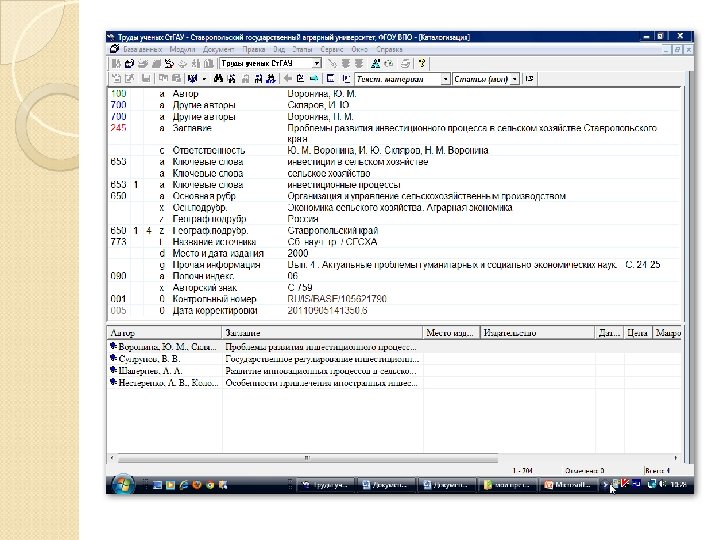Click the grayed floppy disk save icon
This screenshot has width=720, height=540.
tap(146, 79)
